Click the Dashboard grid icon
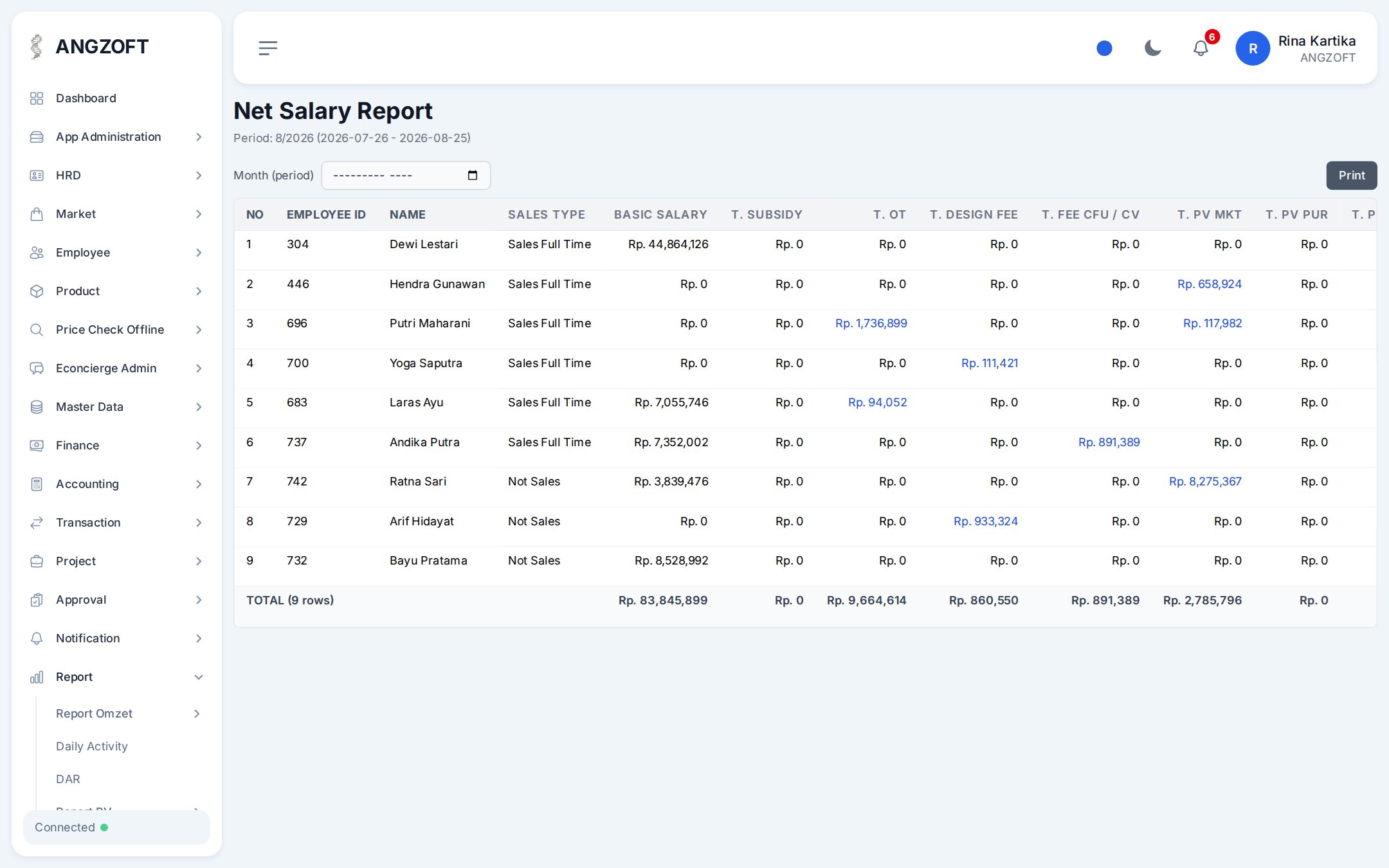This screenshot has height=868, width=1389. 37,98
